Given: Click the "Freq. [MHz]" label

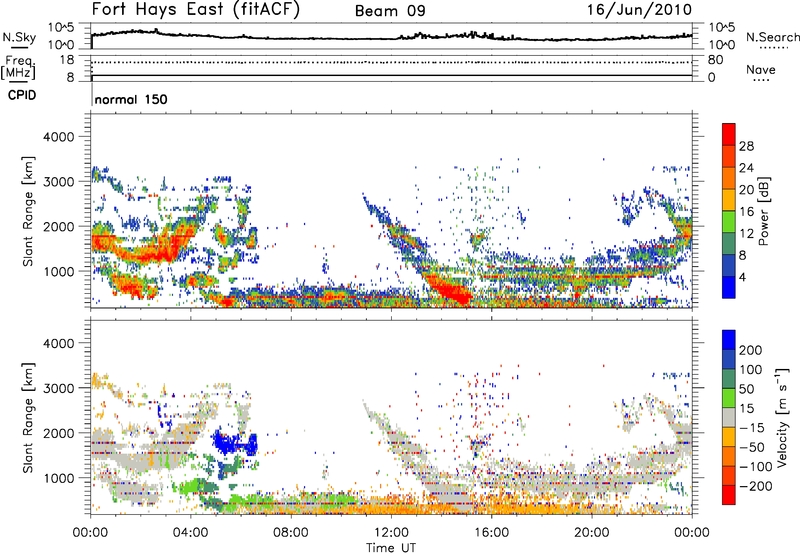Looking at the screenshot, I should click(x=18, y=68).
